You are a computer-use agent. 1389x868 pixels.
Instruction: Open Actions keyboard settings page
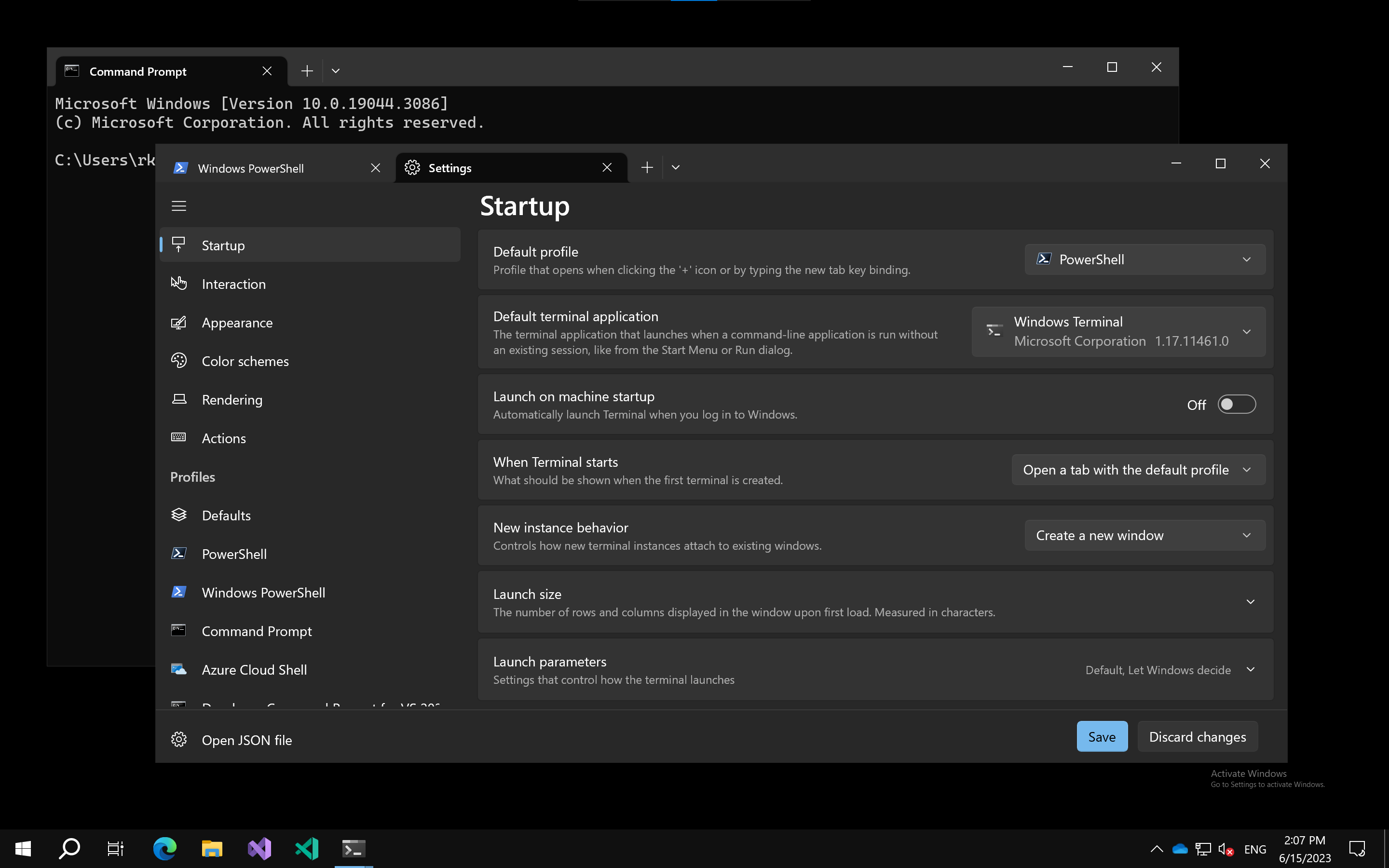coord(223,438)
